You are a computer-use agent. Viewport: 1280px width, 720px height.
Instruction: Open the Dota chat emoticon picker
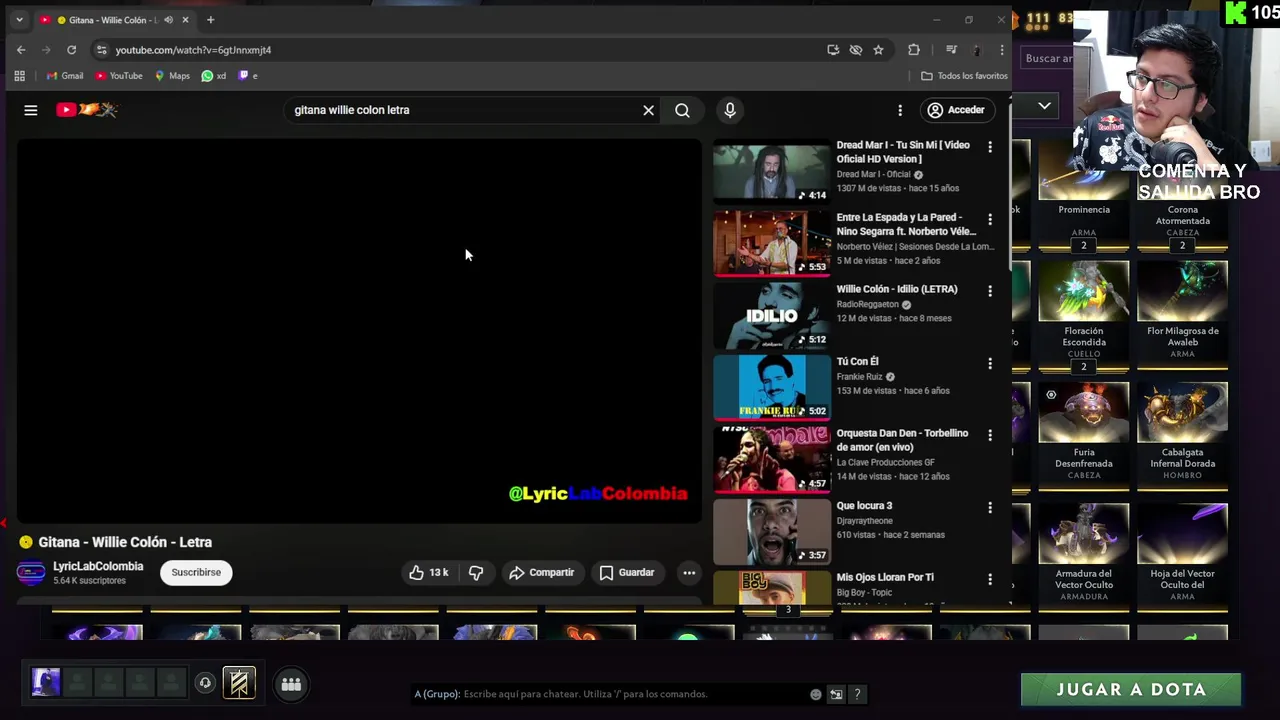point(816,694)
